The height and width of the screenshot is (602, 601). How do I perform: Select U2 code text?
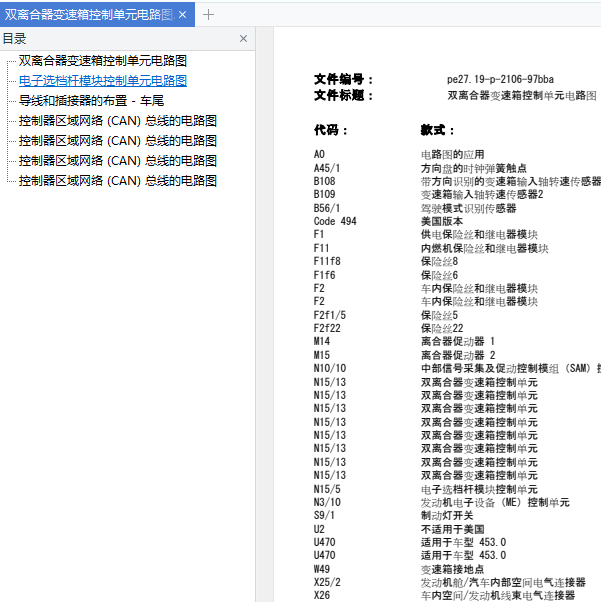[x=319, y=529]
